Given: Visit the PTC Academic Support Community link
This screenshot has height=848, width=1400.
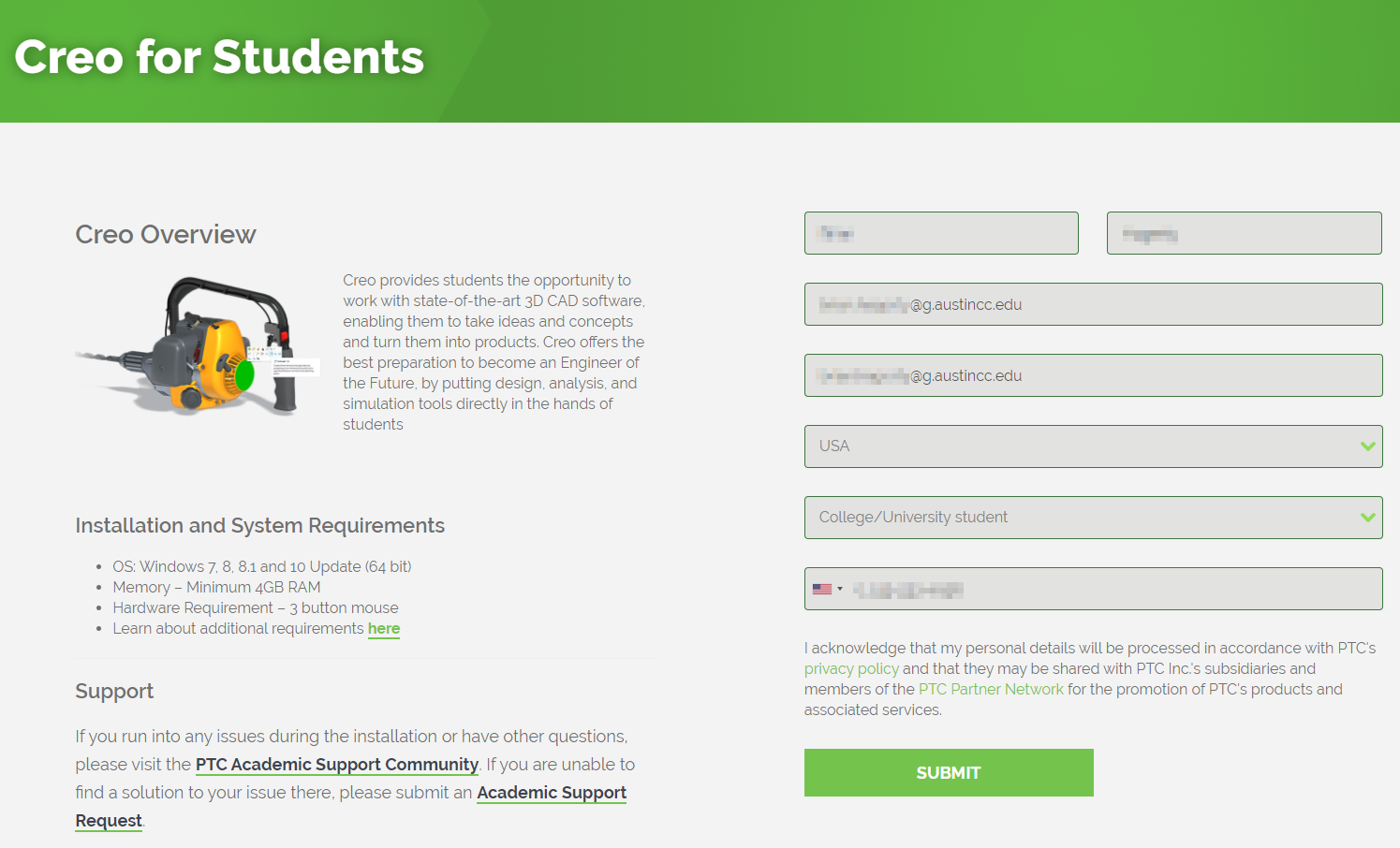Looking at the screenshot, I should (336, 764).
